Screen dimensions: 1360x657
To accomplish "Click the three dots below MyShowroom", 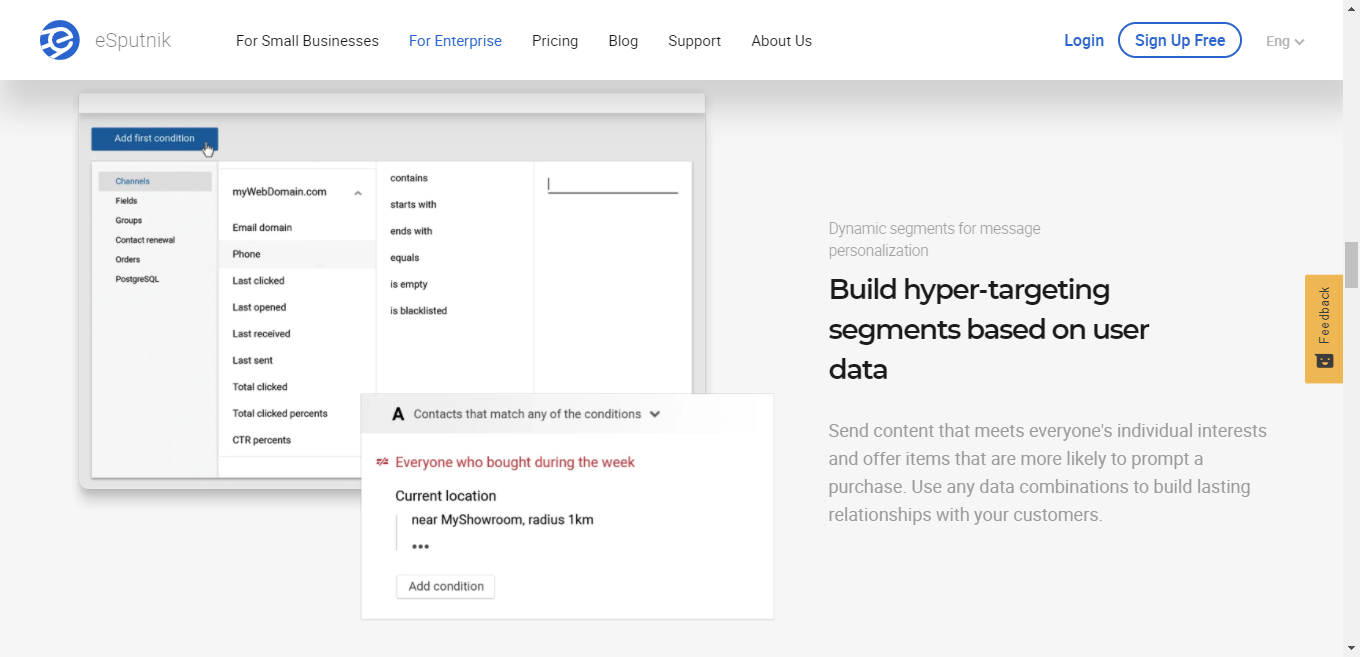I will (x=420, y=547).
